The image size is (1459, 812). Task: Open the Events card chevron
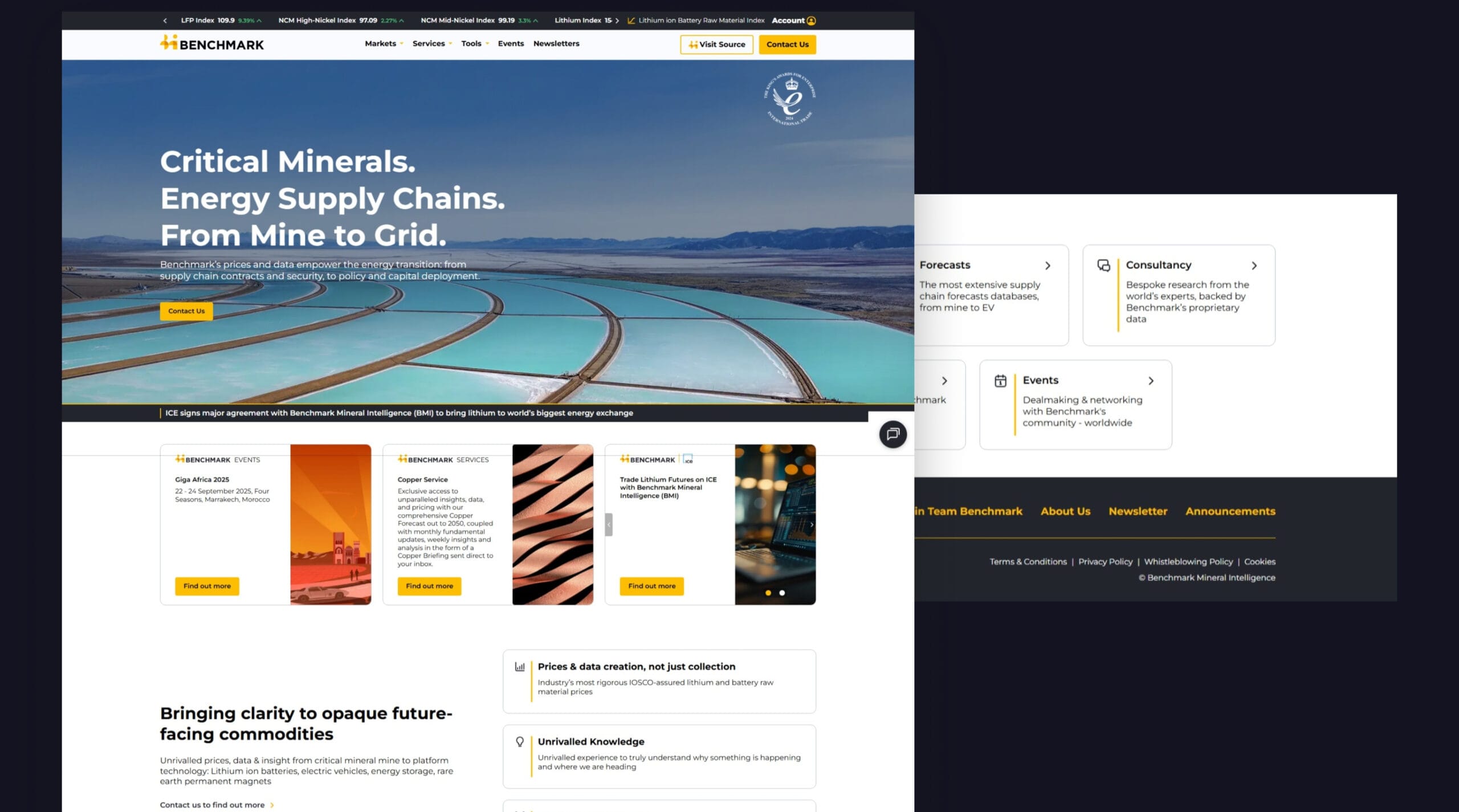[x=1151, y=381]
